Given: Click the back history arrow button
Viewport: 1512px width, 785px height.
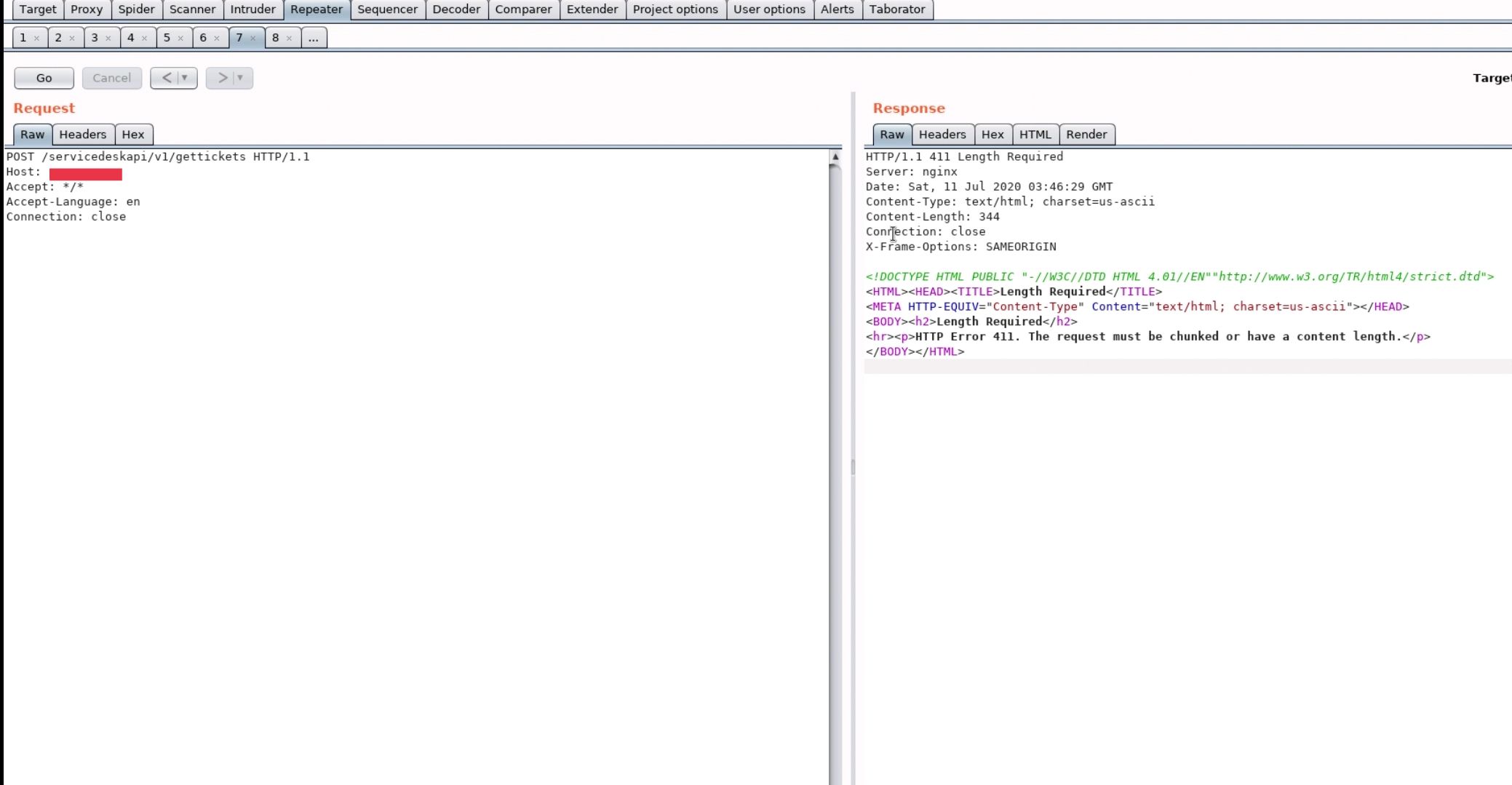Looking at the screenshot, I should 167,78.
